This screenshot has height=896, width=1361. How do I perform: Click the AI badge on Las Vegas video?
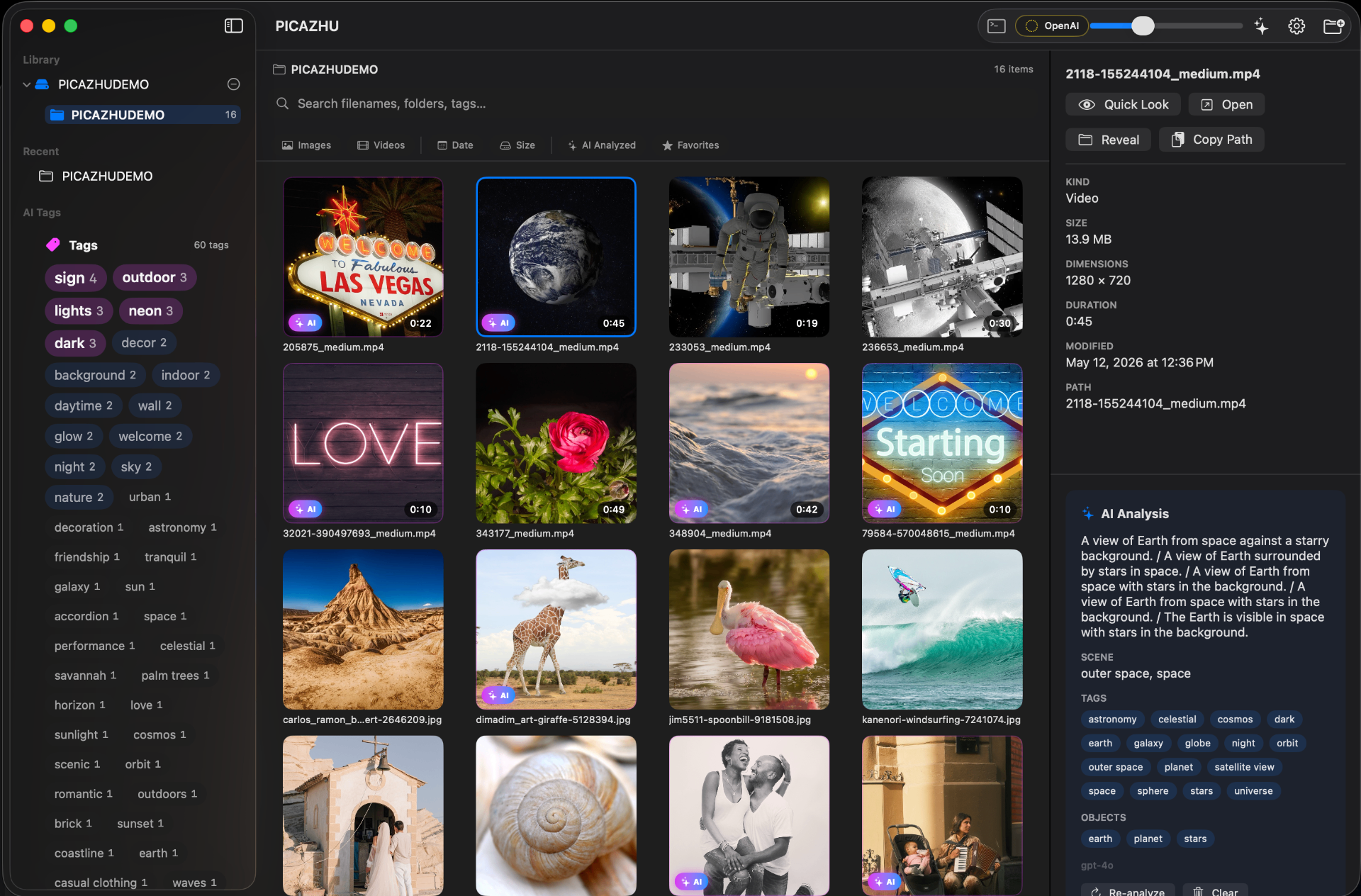[x=306, y=323]
